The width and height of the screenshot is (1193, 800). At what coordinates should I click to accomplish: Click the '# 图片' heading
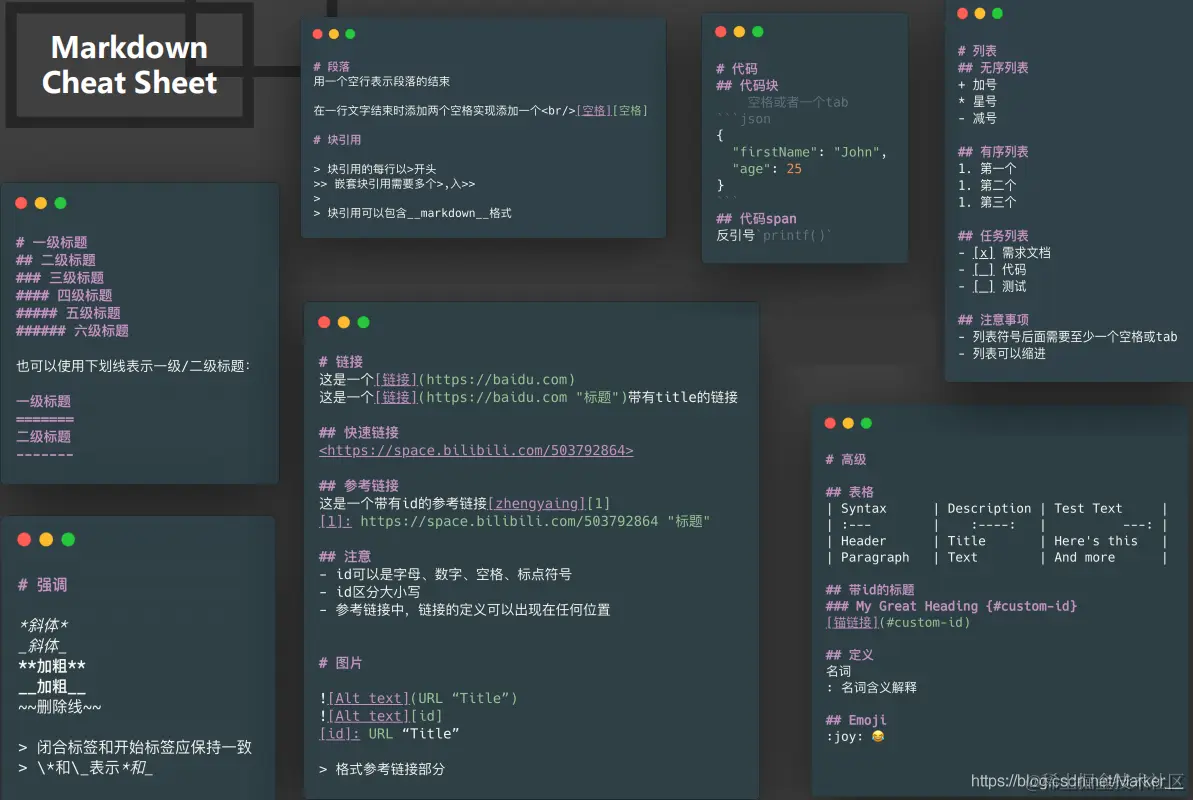pos(340,662)
